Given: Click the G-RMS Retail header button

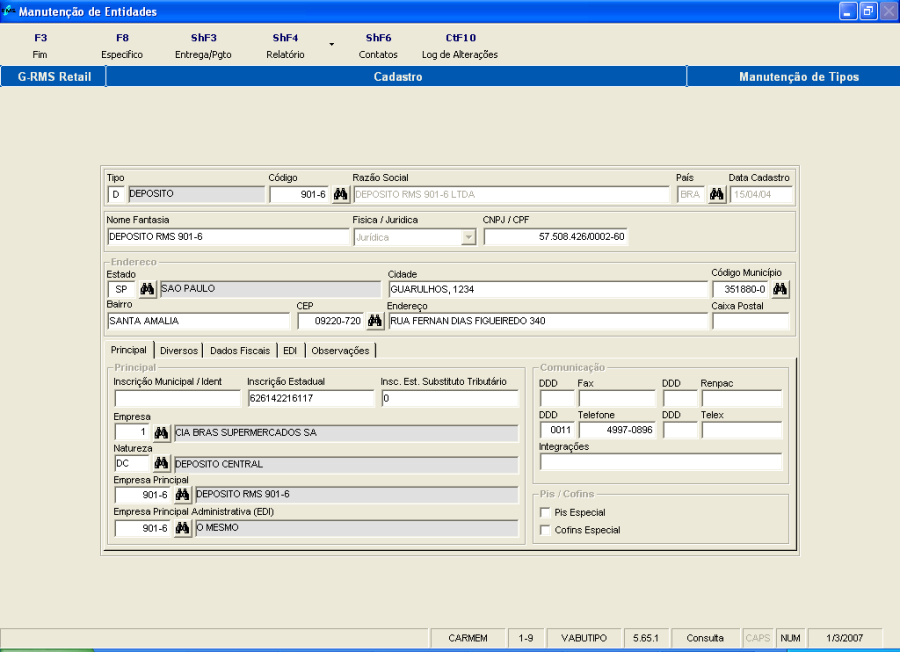Looking at the screenshot, I should pyautogui.click(x=54, y=77).
